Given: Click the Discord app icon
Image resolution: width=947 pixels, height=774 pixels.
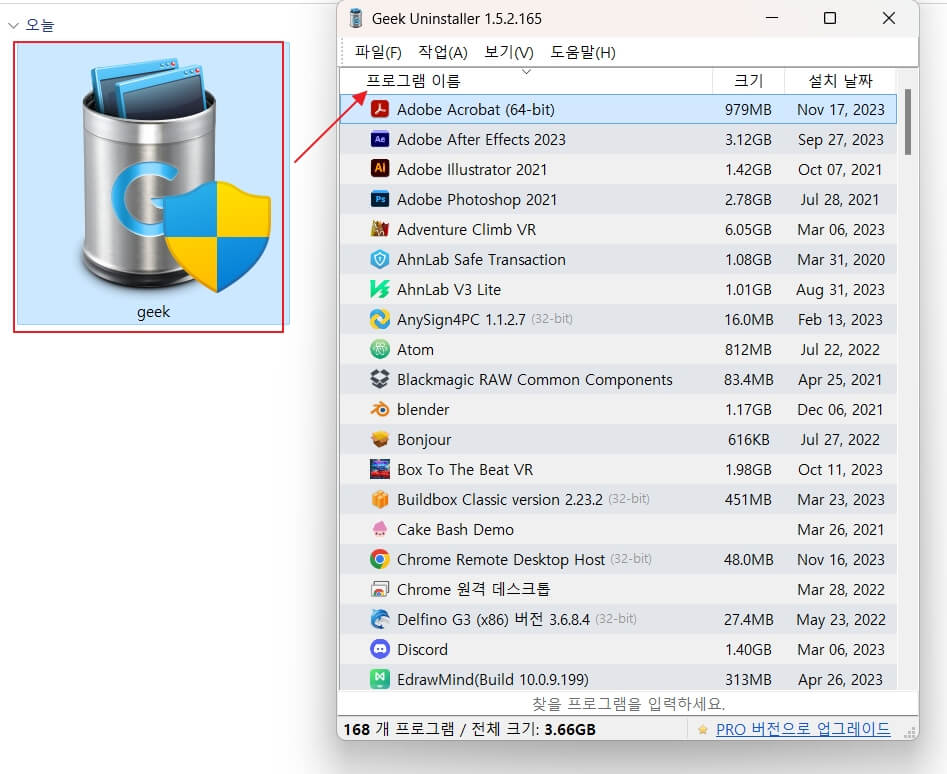Looking at the screenshot, I should coord(378,649).
